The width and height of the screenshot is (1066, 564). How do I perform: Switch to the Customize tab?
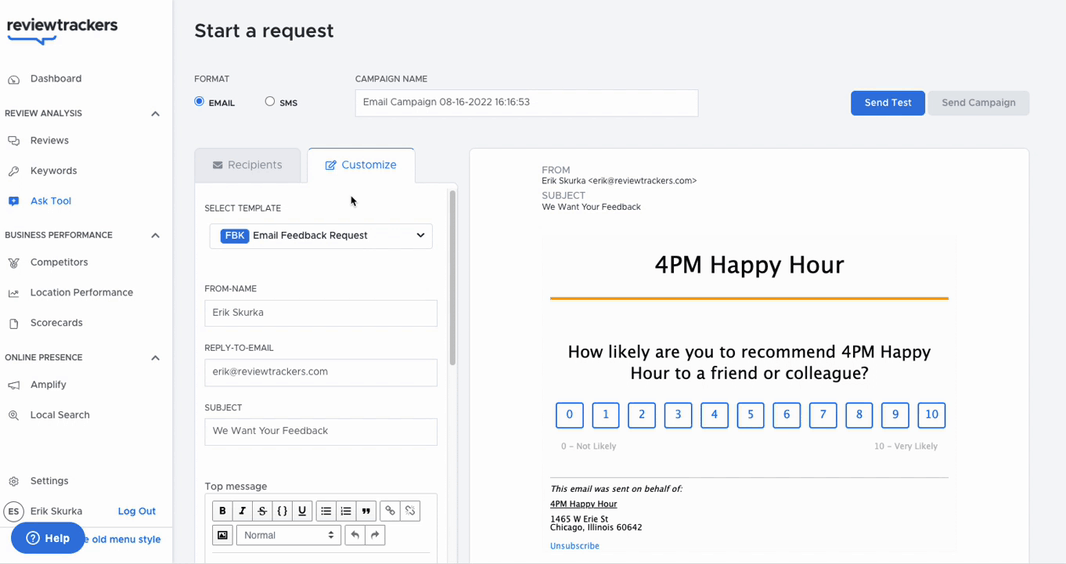361,165
